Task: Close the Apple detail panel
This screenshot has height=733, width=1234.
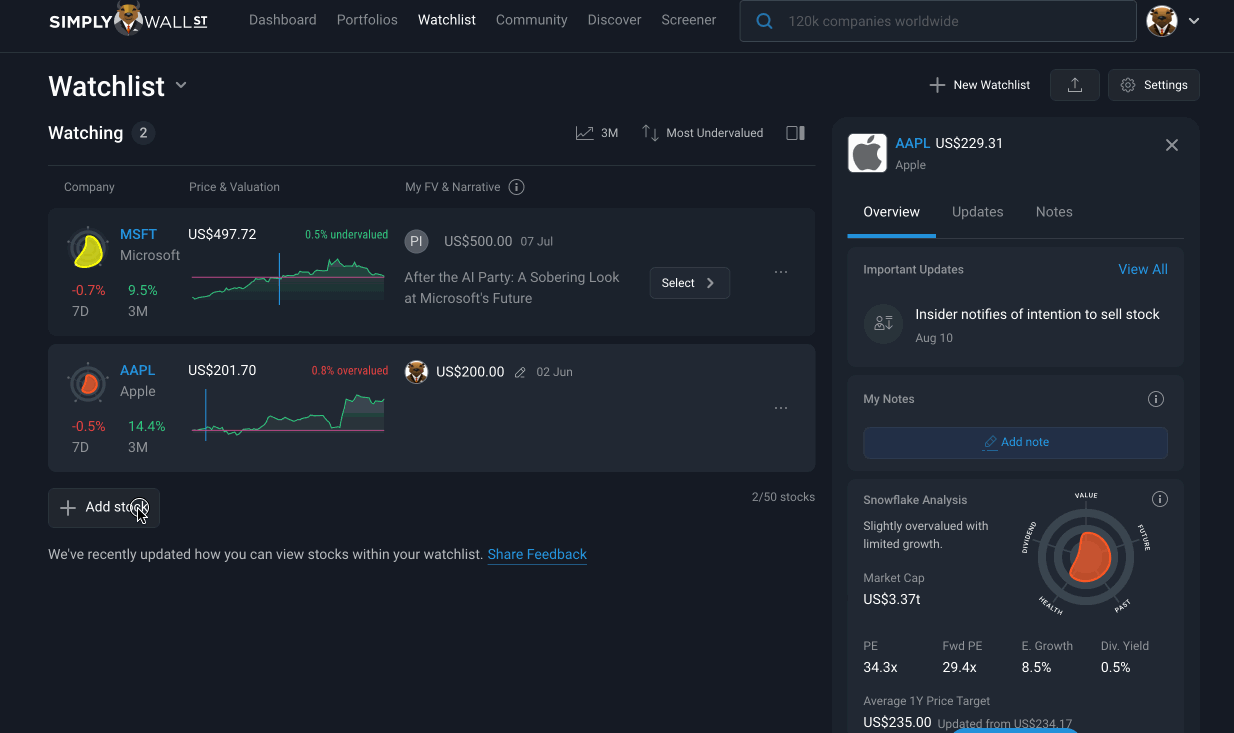Action: [x=1172, y=145]
